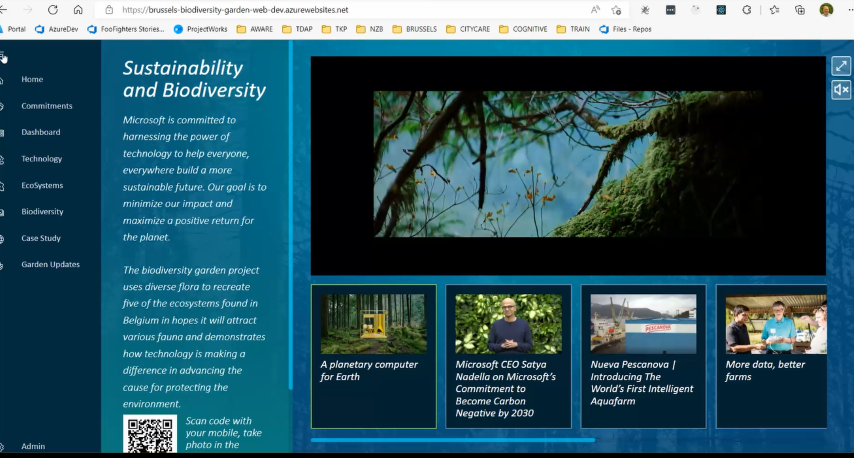Open Admin at sidebar bottom
The width and height of the screenshot is (854, 458).
click(x=33, y=446)
